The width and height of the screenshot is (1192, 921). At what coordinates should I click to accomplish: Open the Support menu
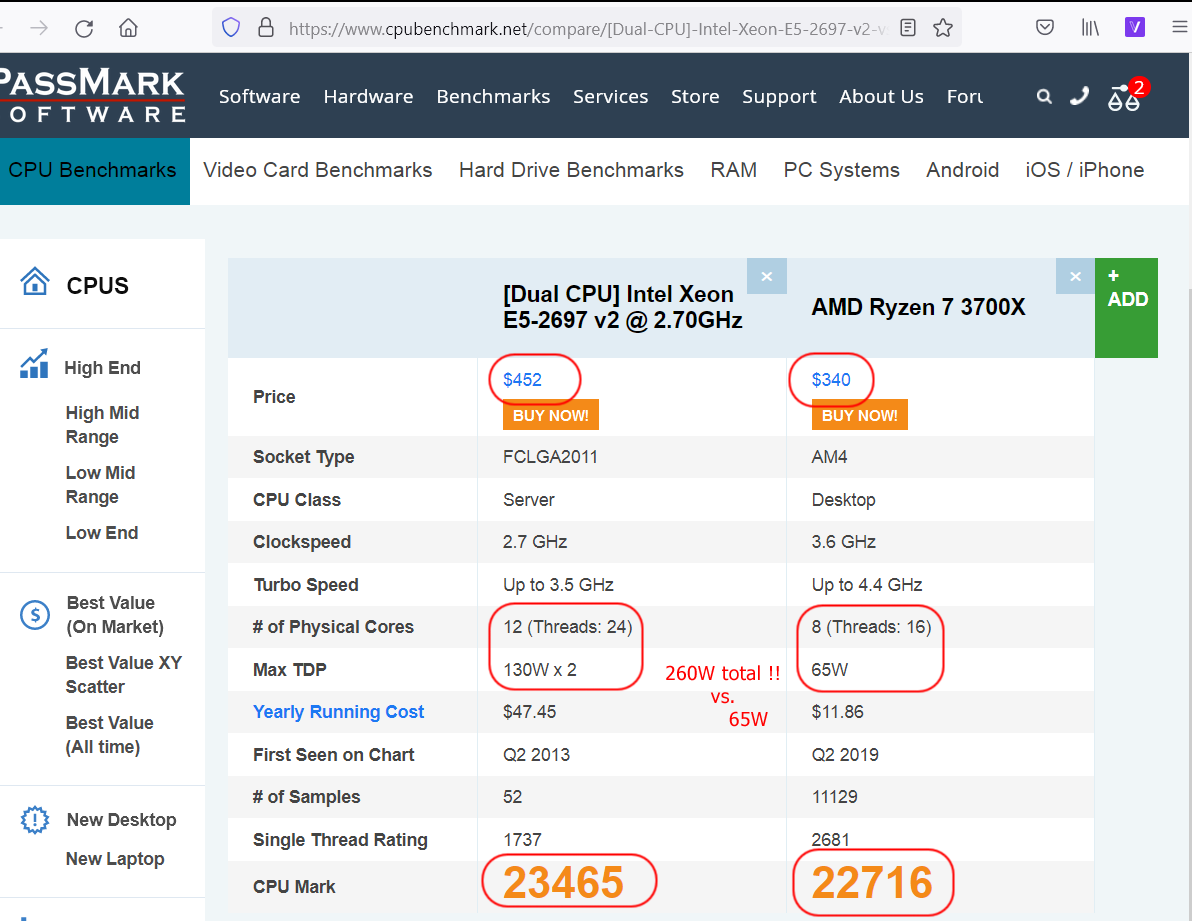(779, 97)
